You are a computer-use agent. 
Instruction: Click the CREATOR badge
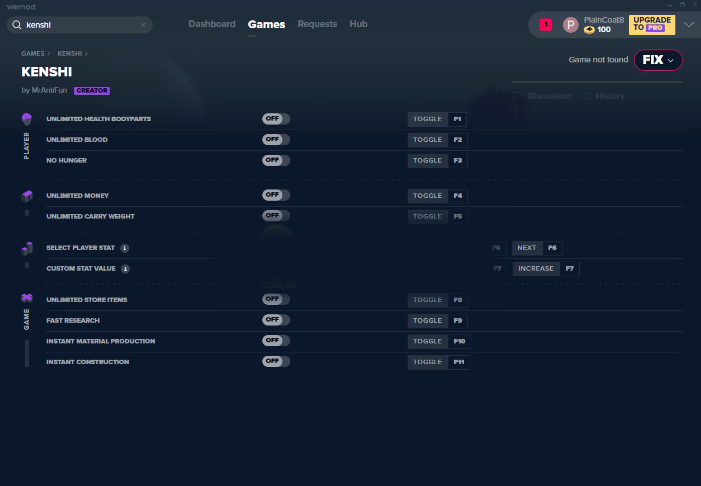pyautogui.click(x=92, y=90)
